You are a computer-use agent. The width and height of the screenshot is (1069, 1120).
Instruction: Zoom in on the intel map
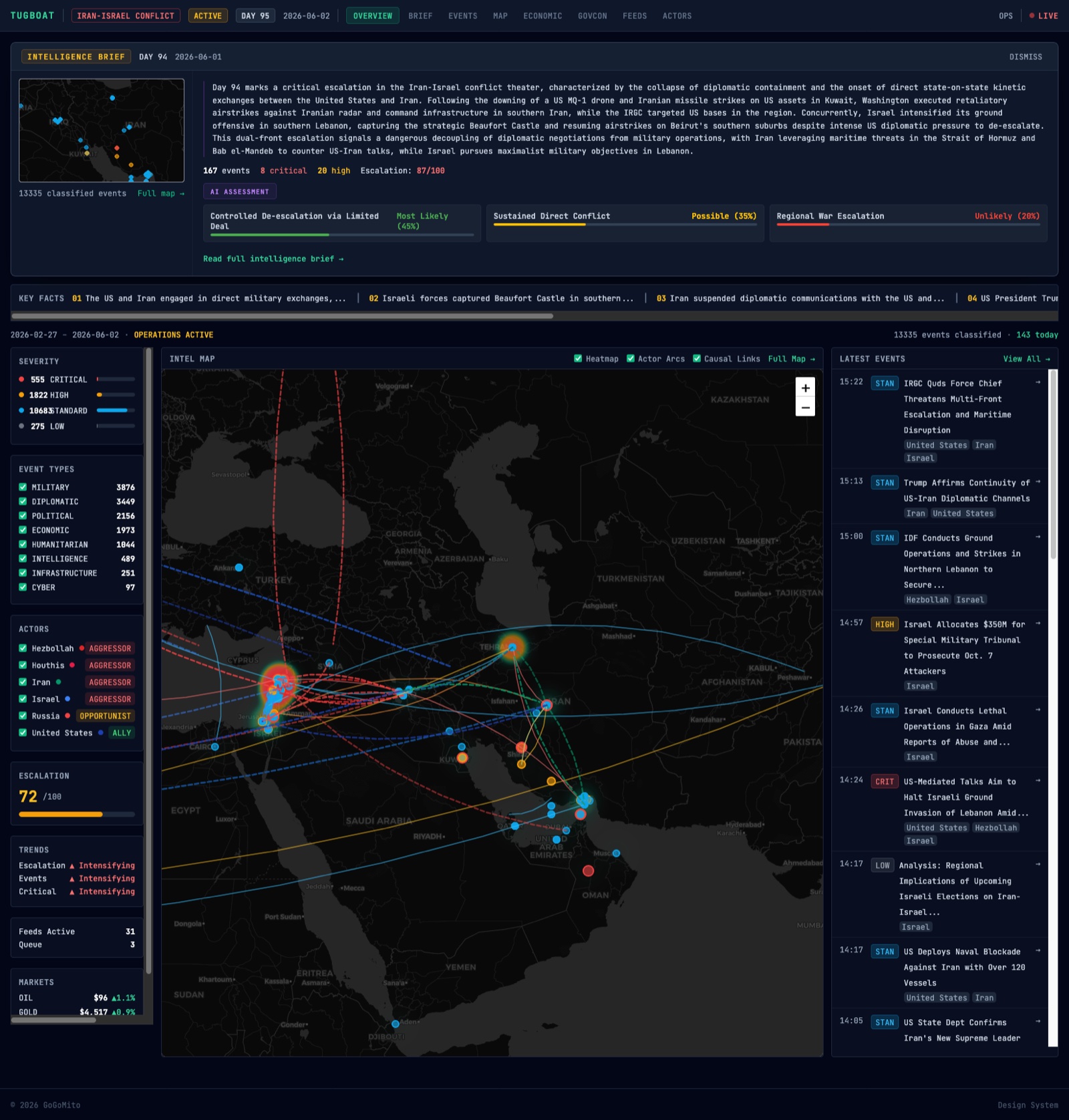[805, 388]
